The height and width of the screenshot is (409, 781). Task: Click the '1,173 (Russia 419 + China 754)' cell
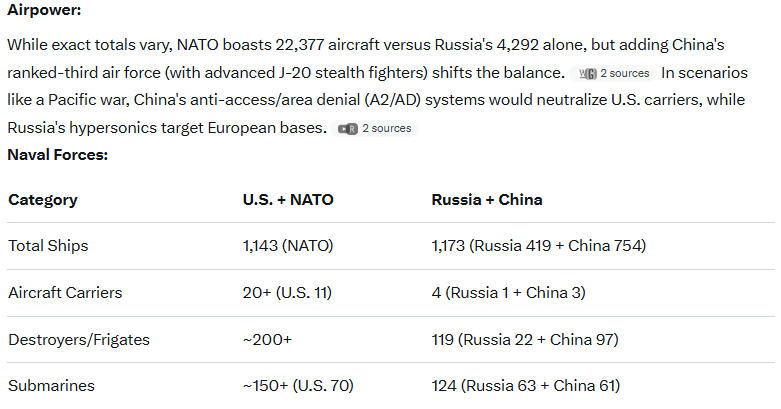click(539, 246)
